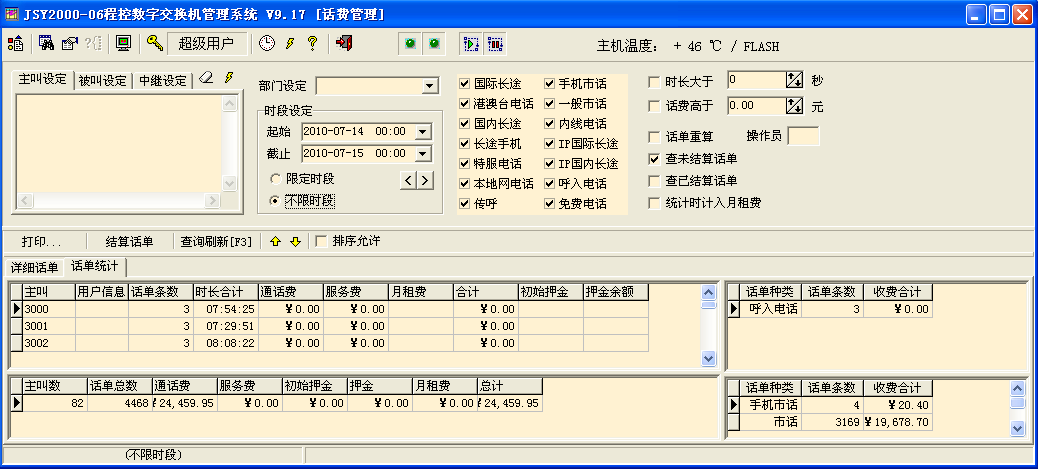Screen dimensions: 1038x469
Task: Expand the 截止 date-time dropdown
Action: [x=422, y=154]
